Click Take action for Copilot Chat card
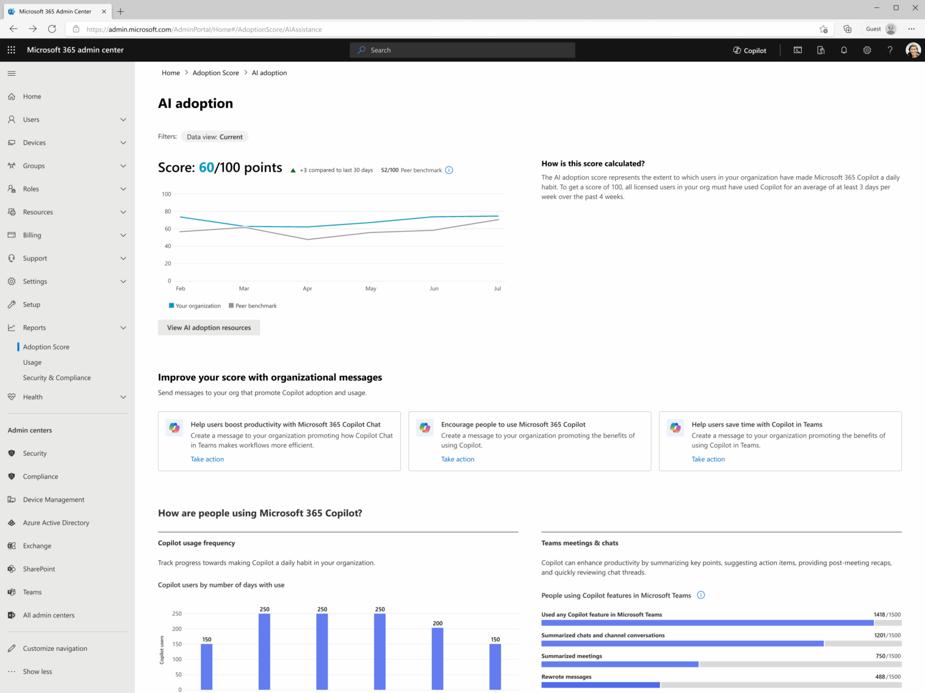The height and width of the screenshot is (693, 925). click(207, 459)
